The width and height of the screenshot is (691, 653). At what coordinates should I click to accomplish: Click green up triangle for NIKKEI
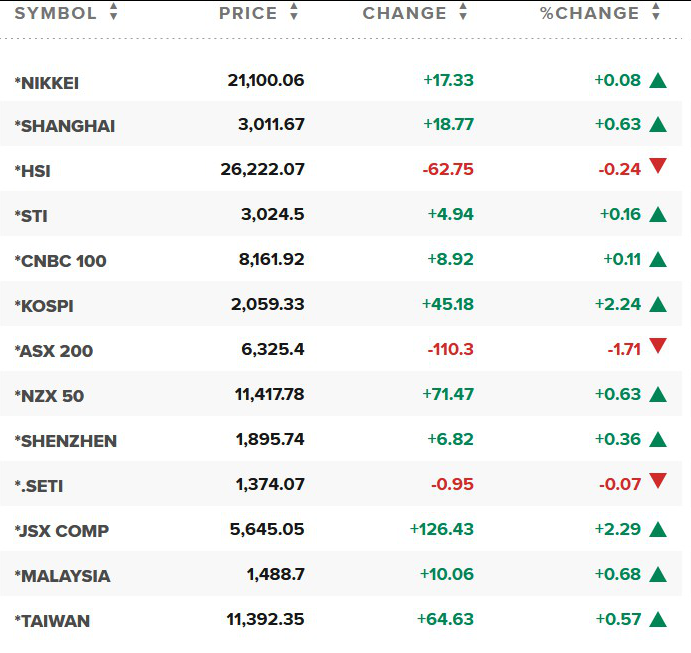coord(658,81)
